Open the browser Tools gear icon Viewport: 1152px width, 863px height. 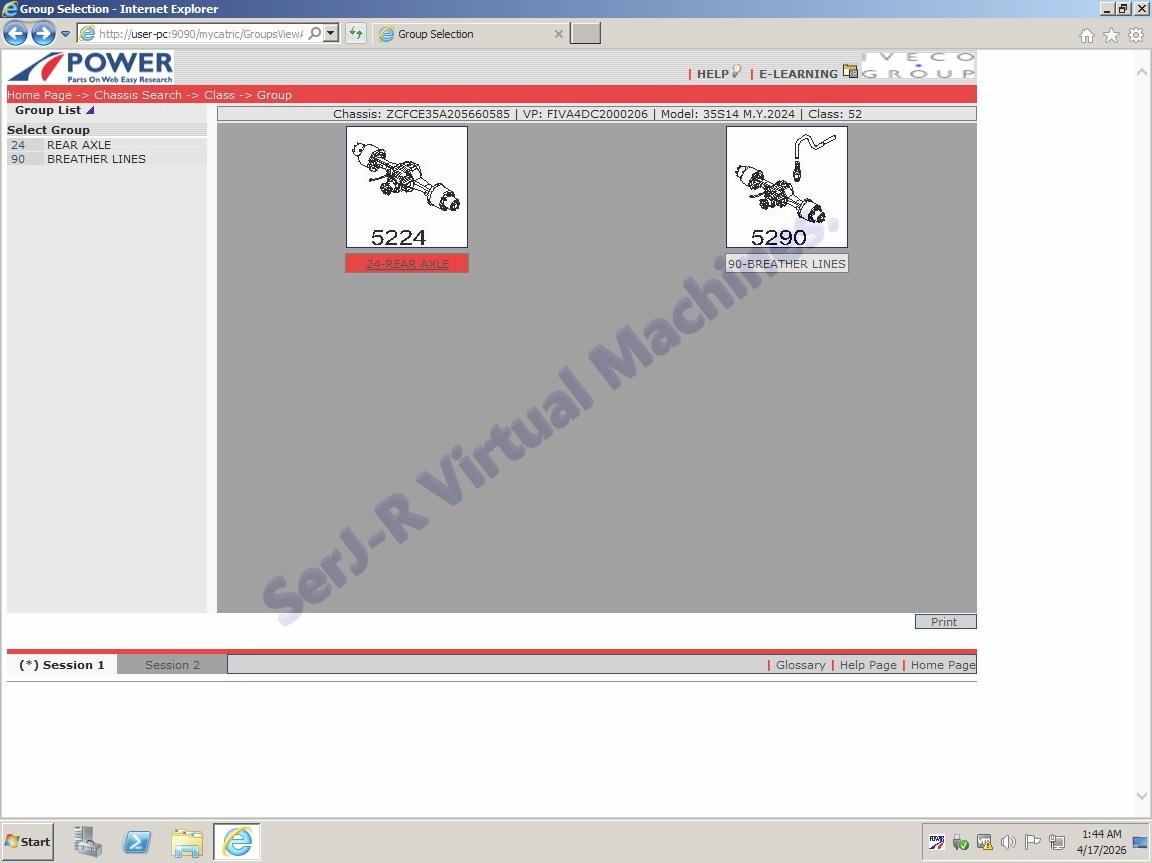1136,35
